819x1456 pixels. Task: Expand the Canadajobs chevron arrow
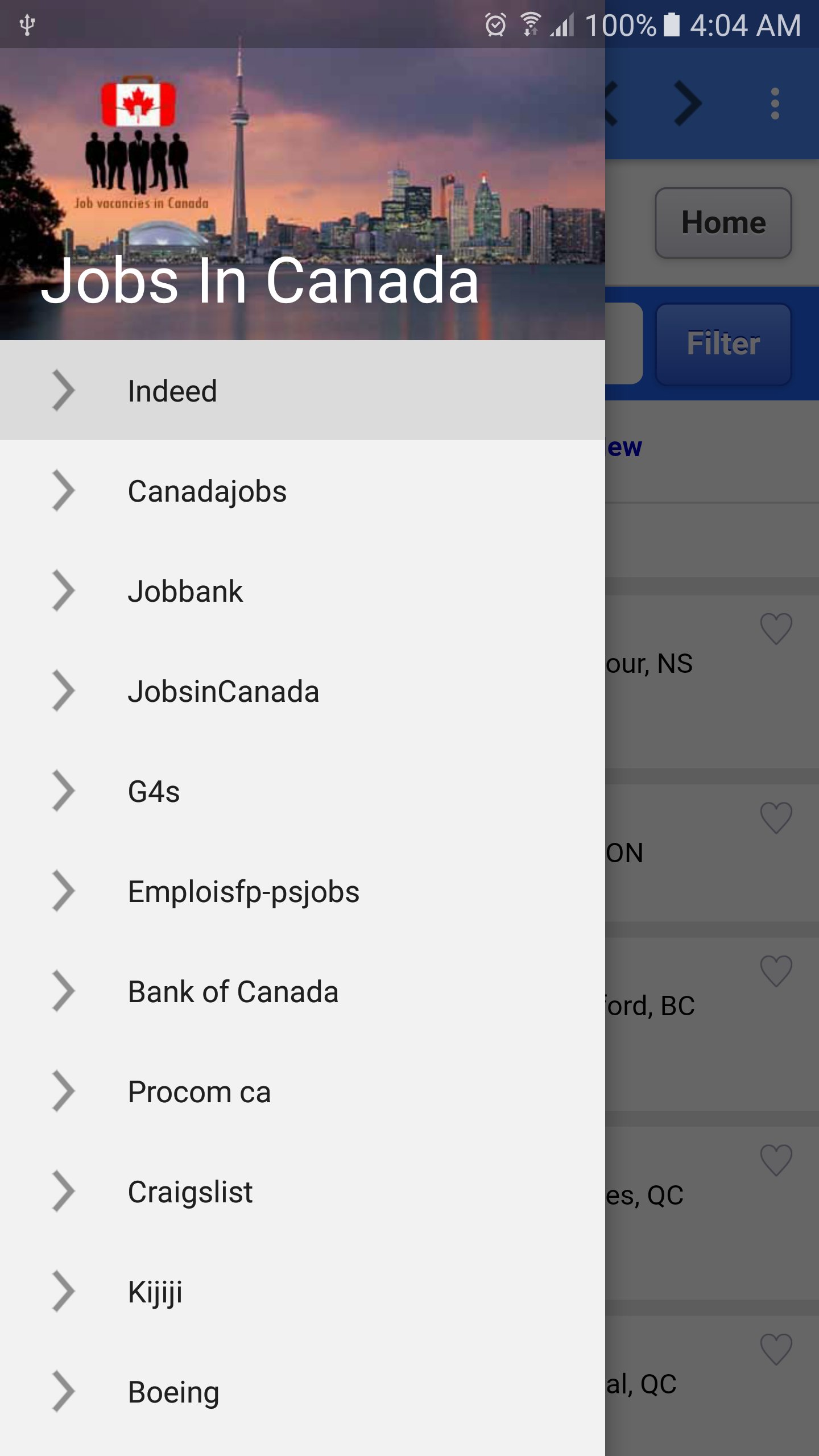tap(63, 491)
